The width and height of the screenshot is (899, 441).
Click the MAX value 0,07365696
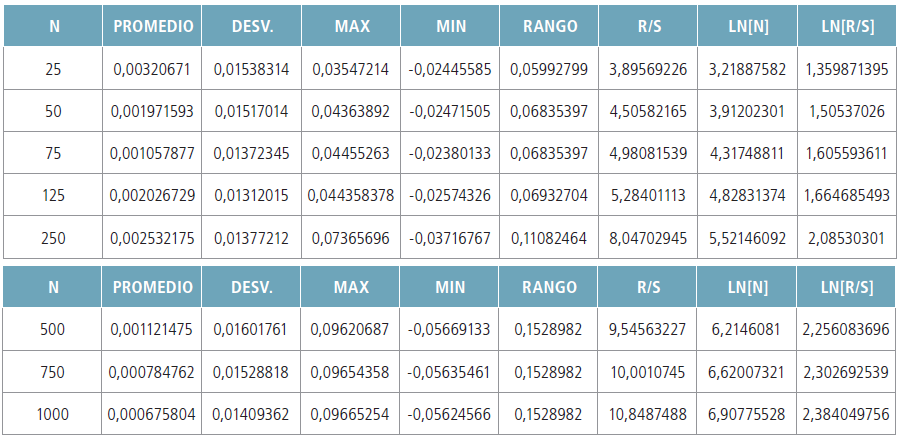coord(350,240)
